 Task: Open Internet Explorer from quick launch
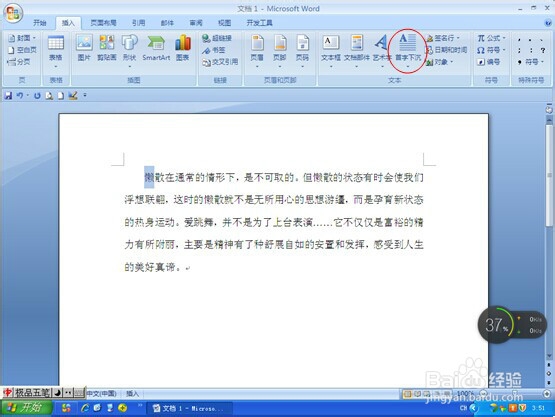pos(85,408)
